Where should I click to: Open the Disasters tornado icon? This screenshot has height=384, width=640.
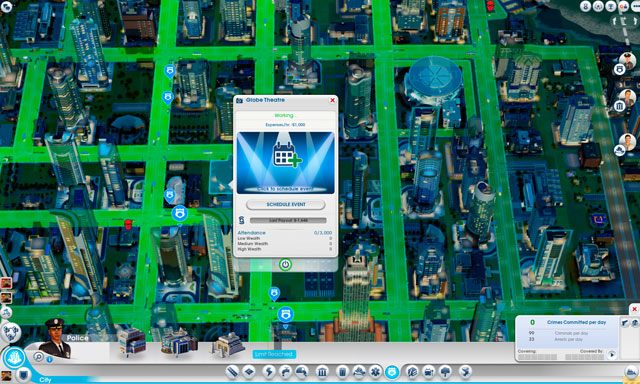point(465,372)
